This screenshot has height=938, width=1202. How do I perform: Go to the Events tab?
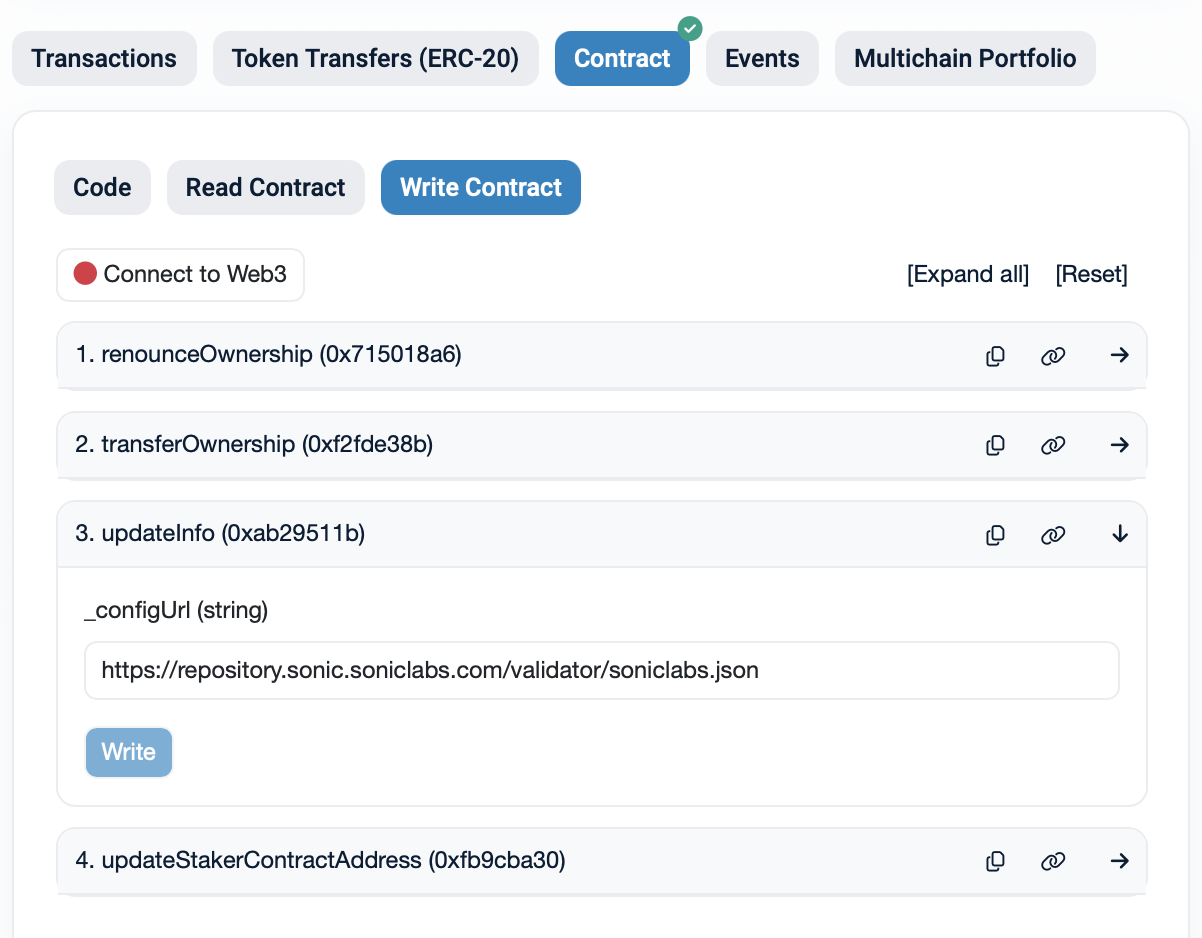click(x=762, y=59)
